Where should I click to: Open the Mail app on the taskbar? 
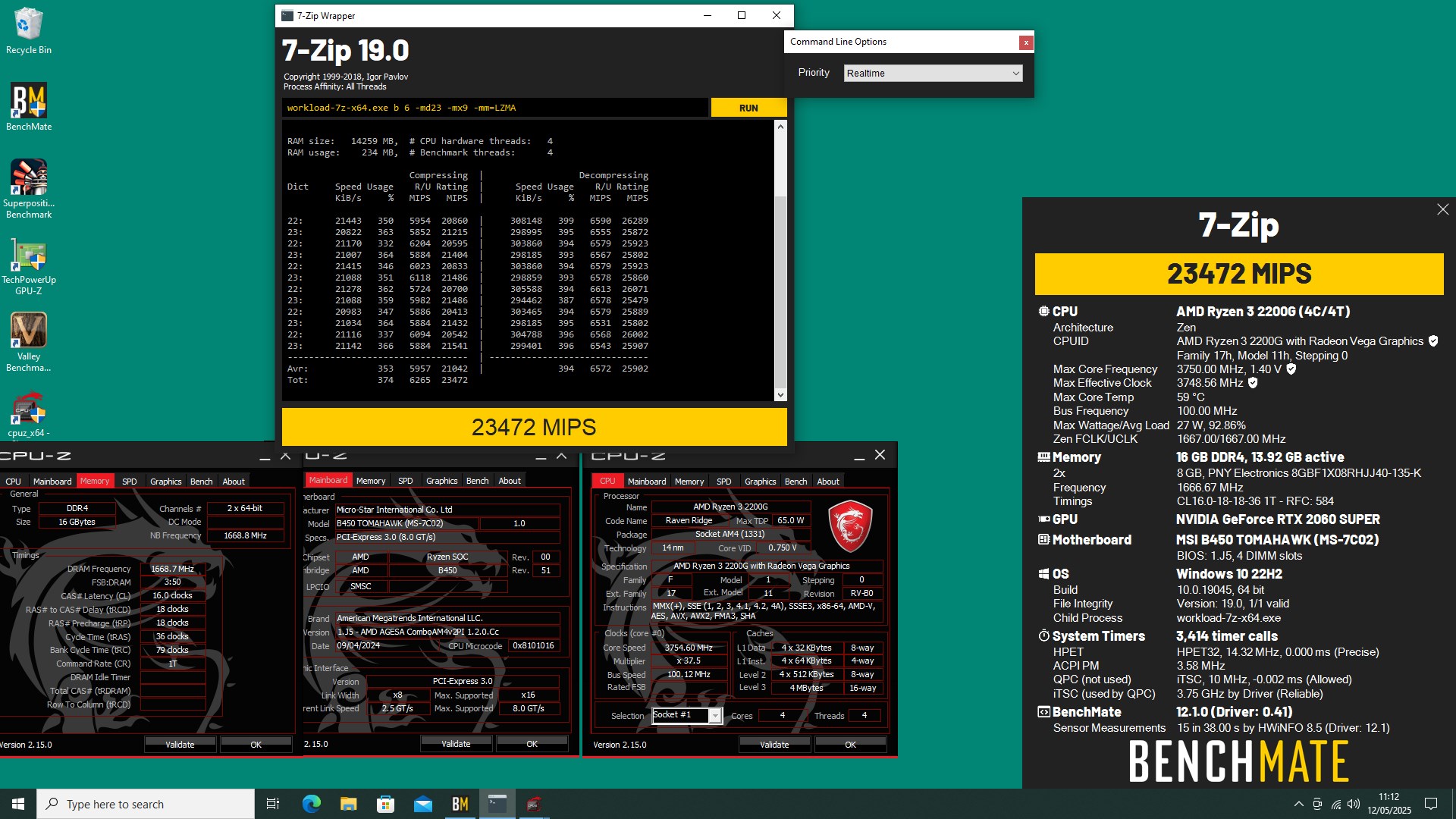422,804
